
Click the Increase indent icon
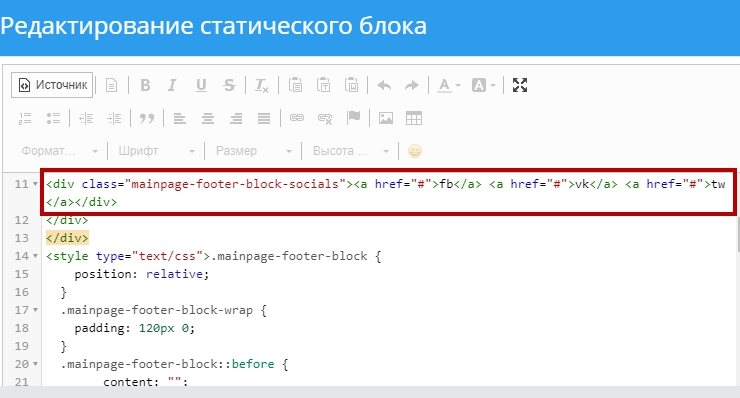click(x=114, y=119)
